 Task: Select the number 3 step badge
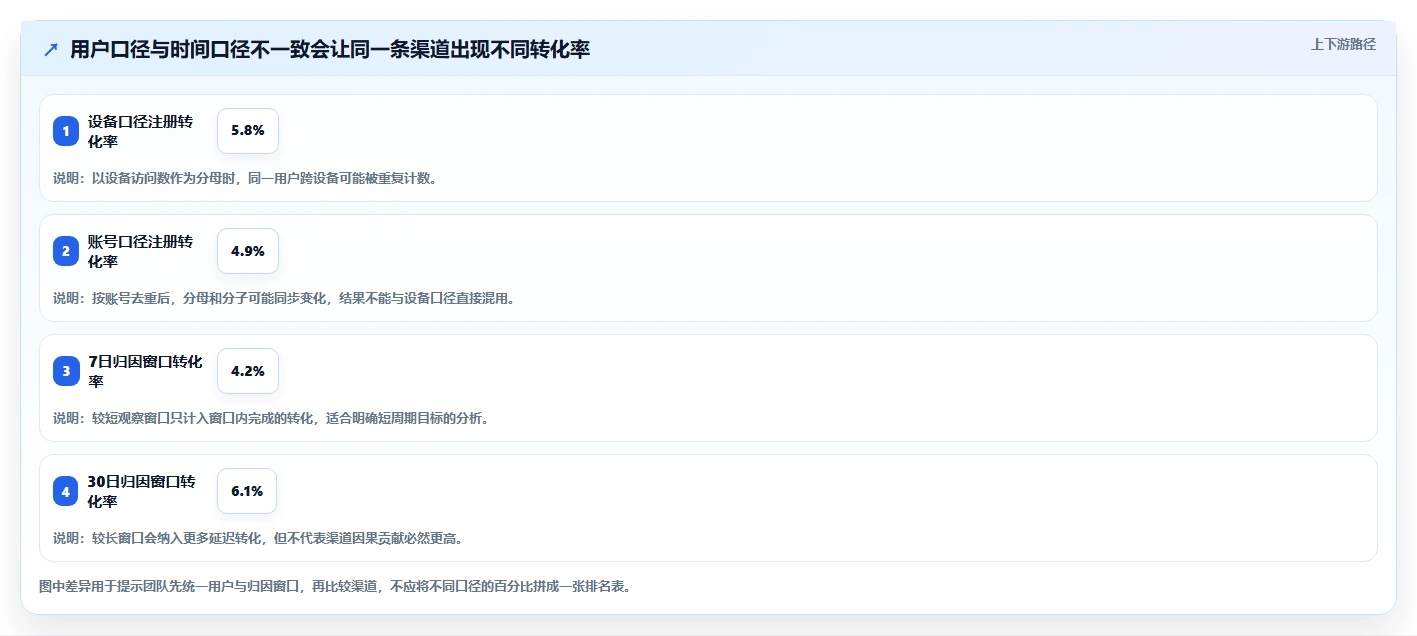pos(66,371)
